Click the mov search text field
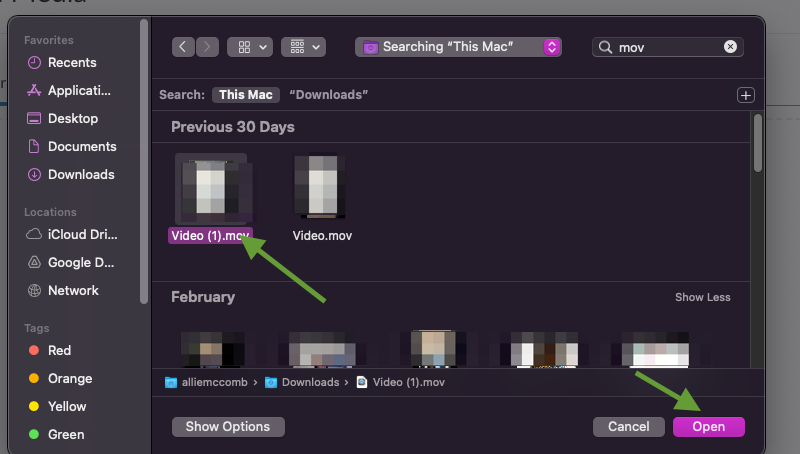 coord(665,47)
